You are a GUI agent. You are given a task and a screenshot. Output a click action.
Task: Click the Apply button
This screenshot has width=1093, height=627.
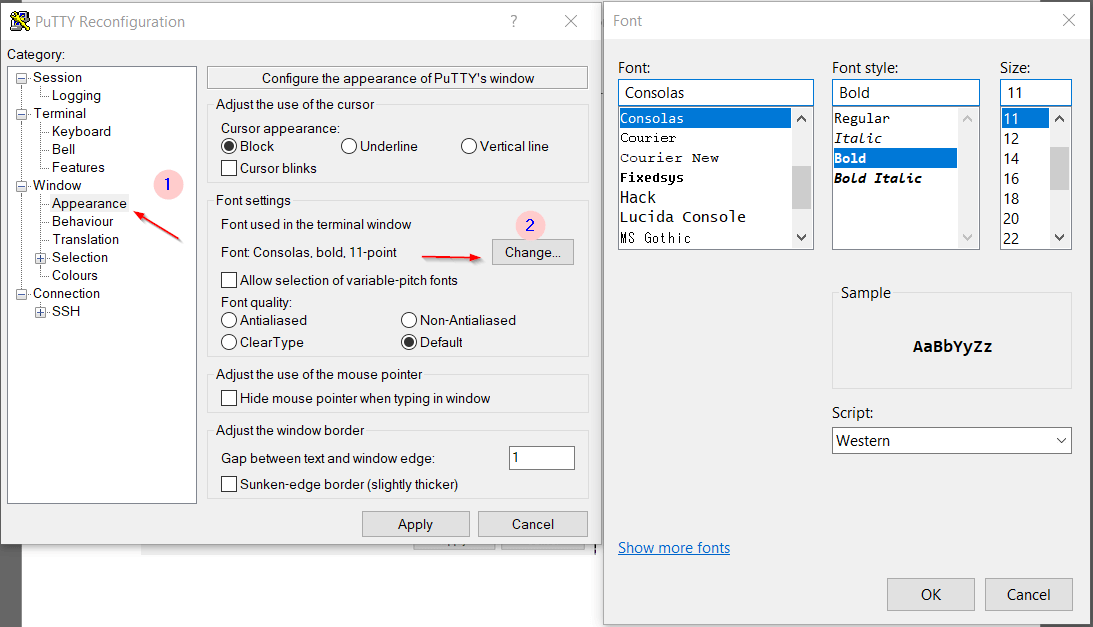point(415,524)
